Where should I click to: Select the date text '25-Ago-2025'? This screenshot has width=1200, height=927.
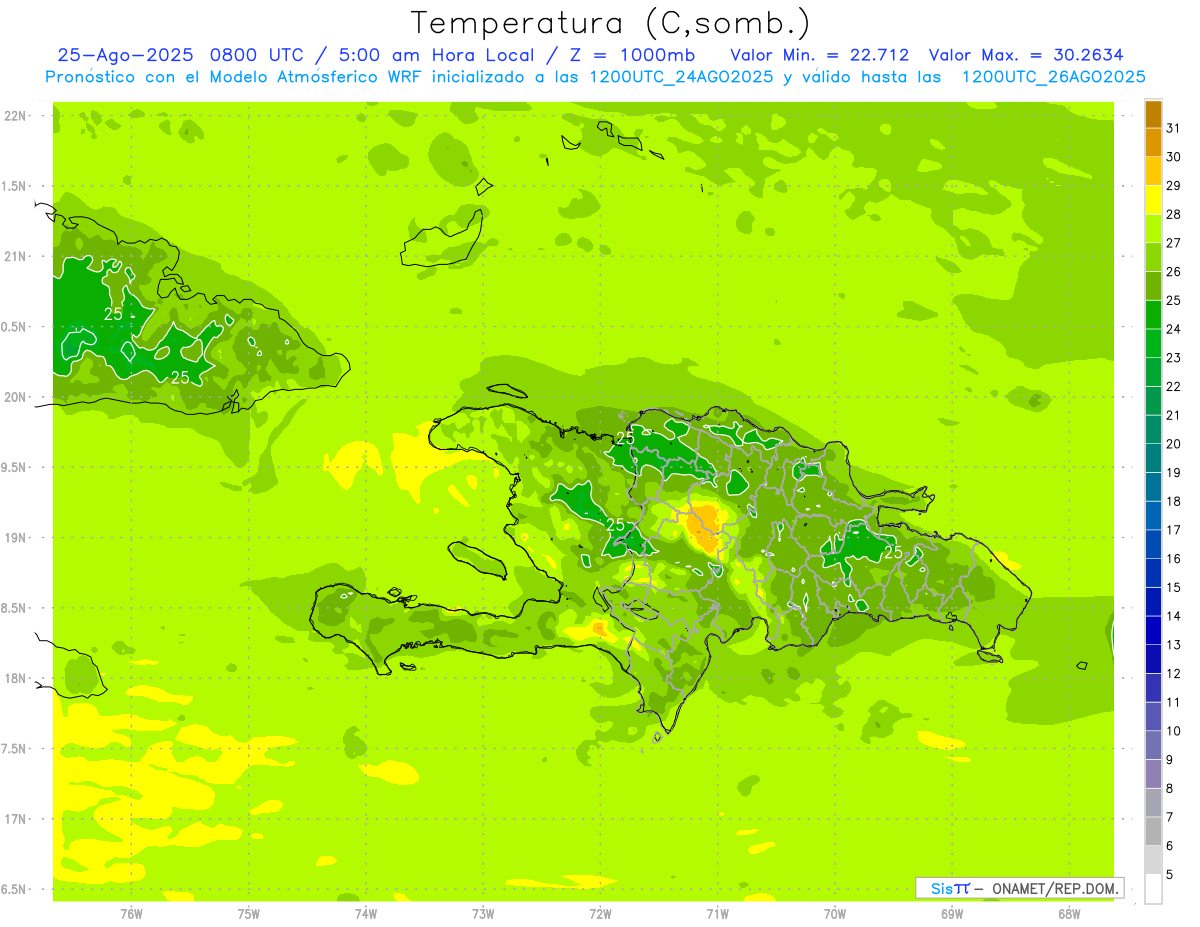(125, 55)
